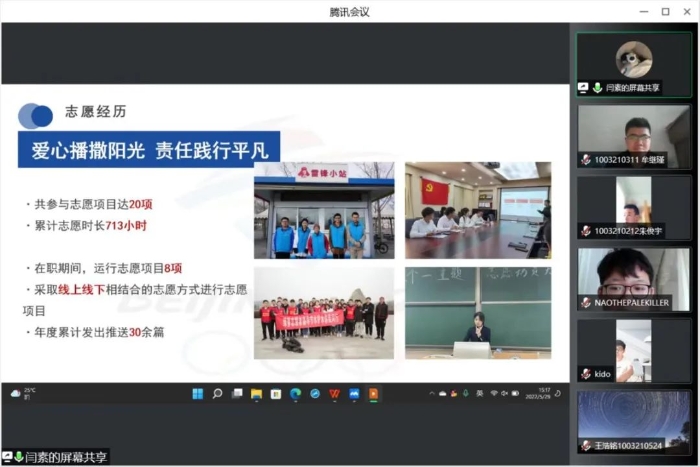Select the video tile of 1003210311
This screenshot has width=700, height=467.
tap(634, 137)
